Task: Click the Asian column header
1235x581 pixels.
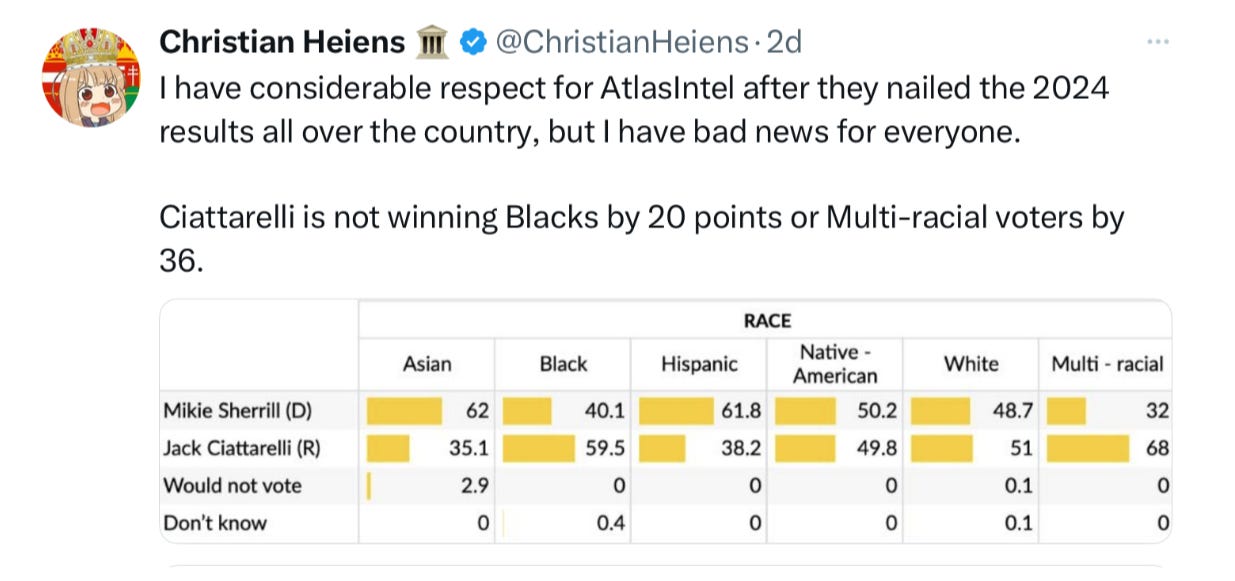Action: point(427,364)
